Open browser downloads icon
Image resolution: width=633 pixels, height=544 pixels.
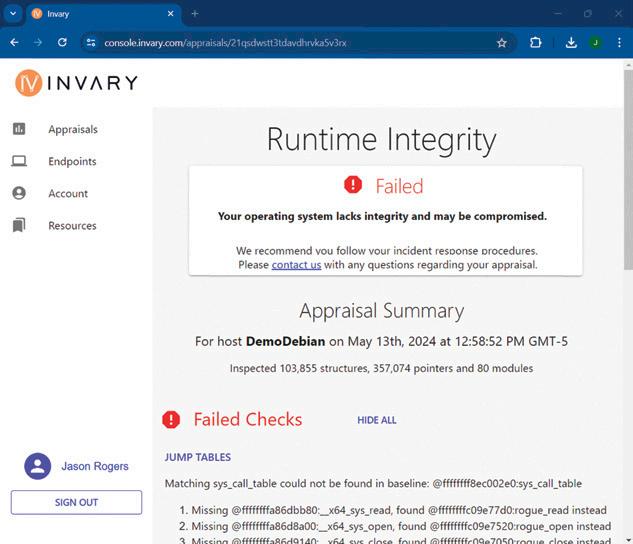[571, 42]
